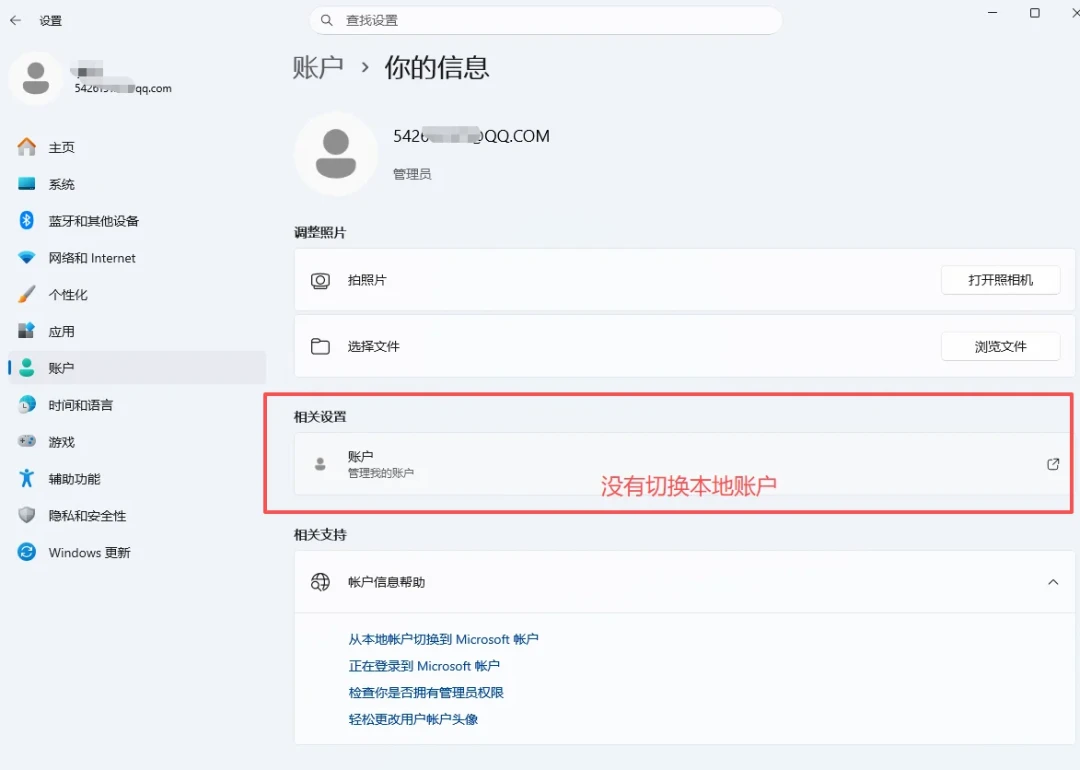
Task: Click the 浏览文件 button
Action: 1000,346
